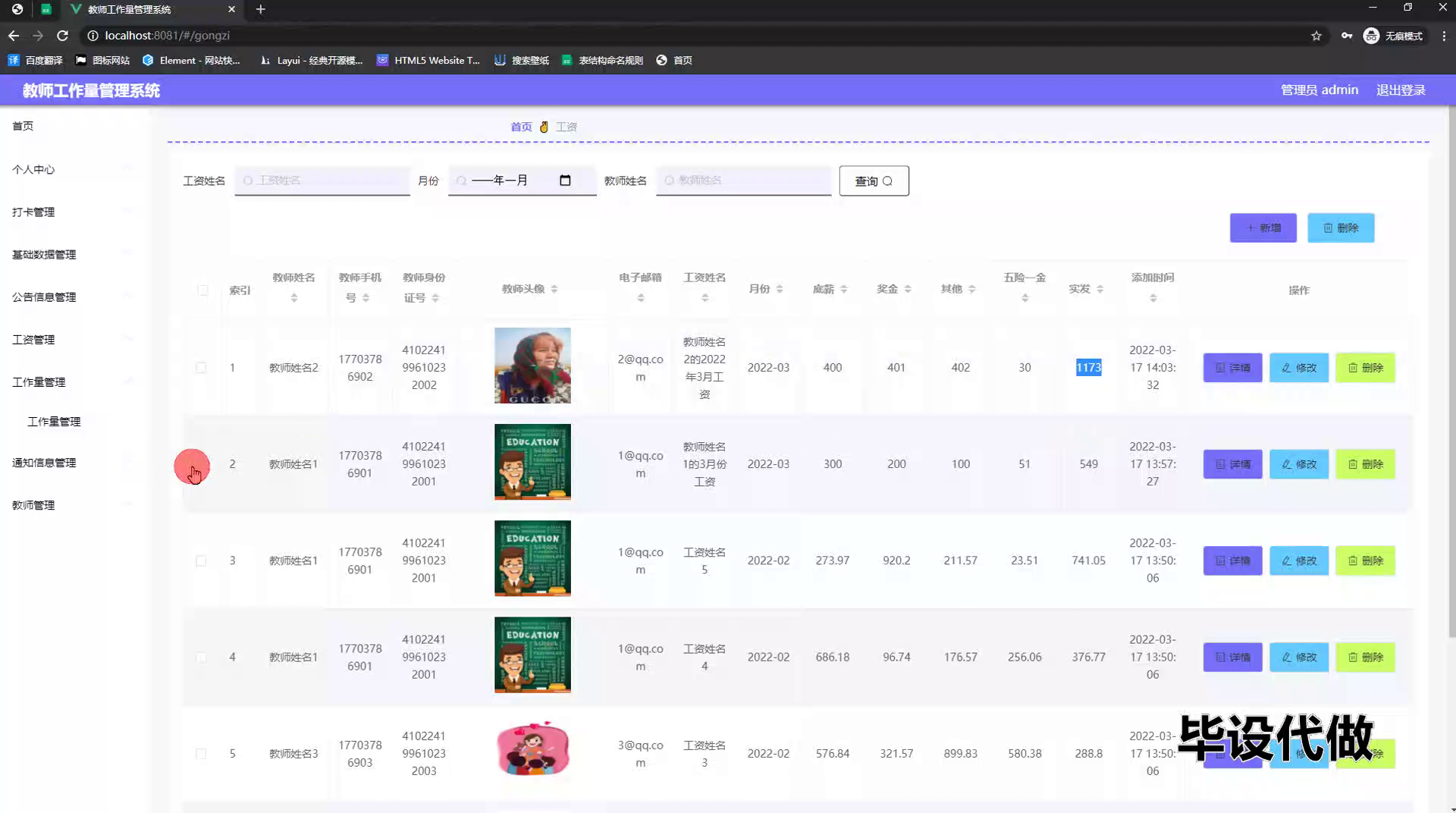
Task: Click 修改 for row 1 教师姓名2
Action: tap(1299, 368)
